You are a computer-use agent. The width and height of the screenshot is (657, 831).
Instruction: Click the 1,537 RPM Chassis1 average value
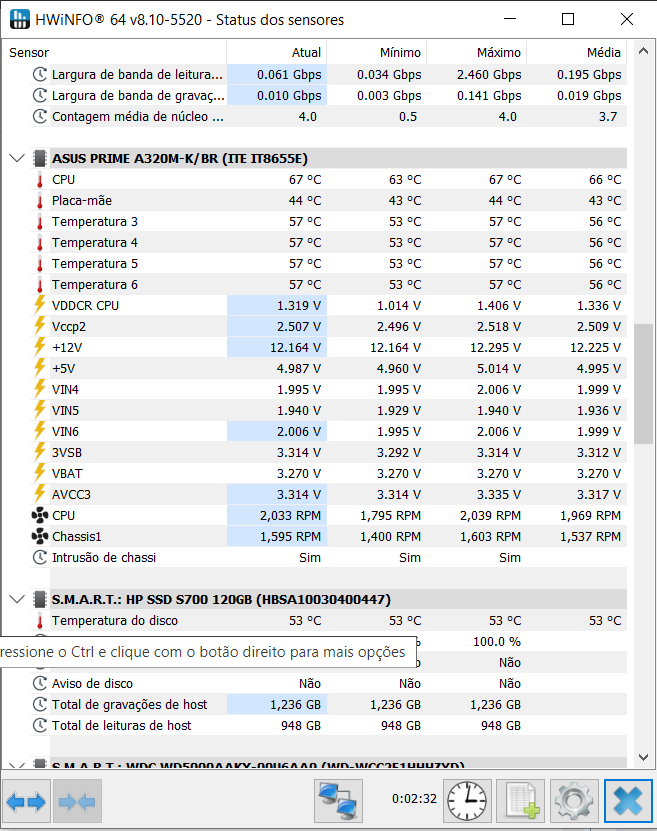point(591,537)
